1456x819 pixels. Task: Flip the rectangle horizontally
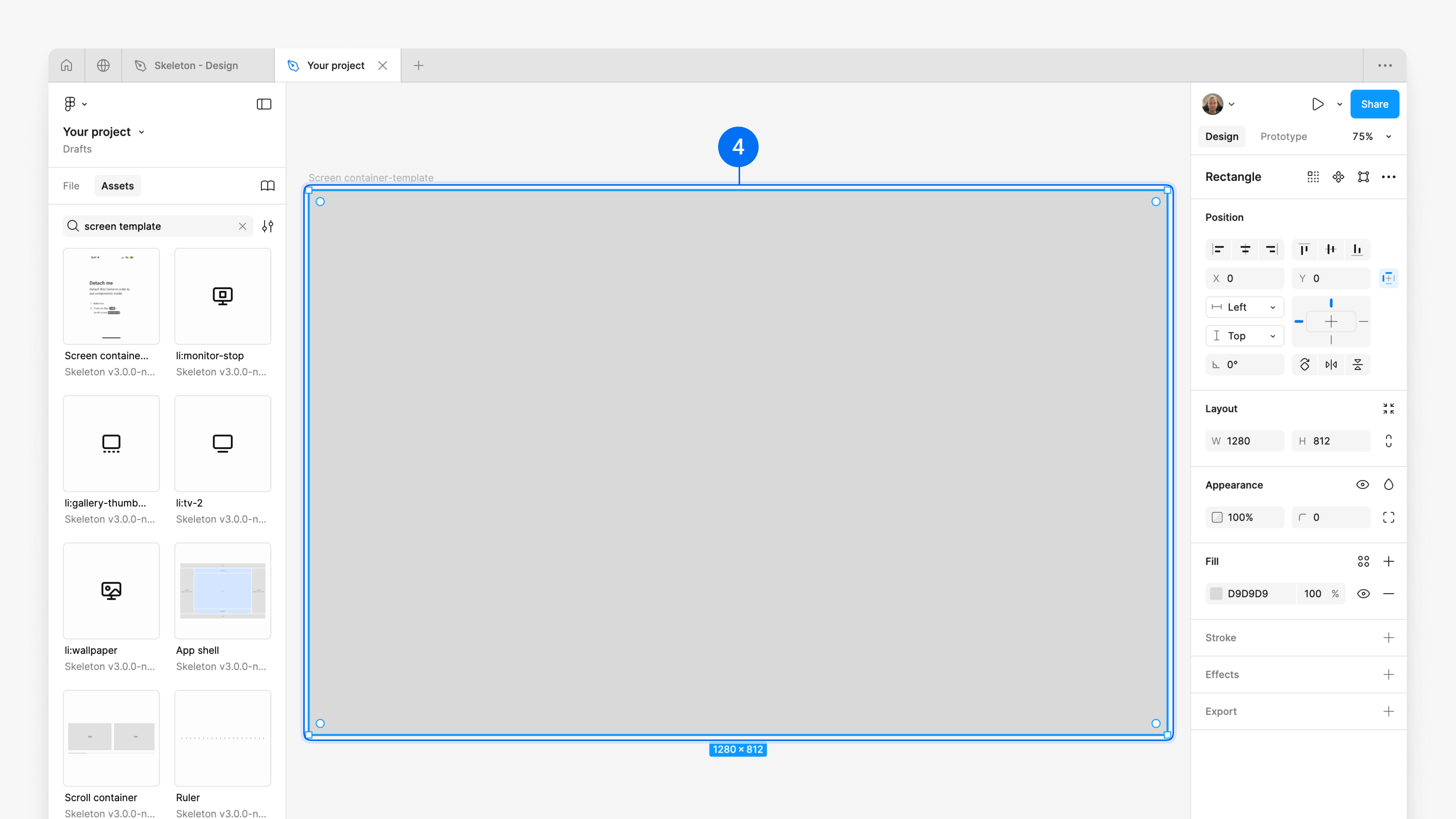(x=1331, y=364)
